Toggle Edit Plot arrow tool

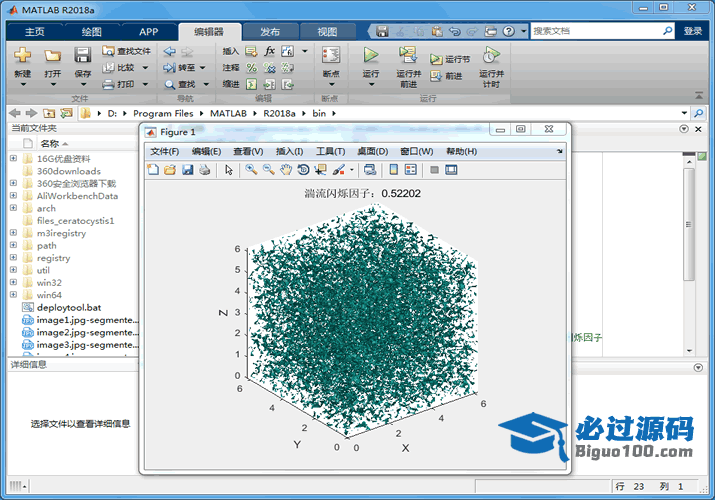pos(229,170)
